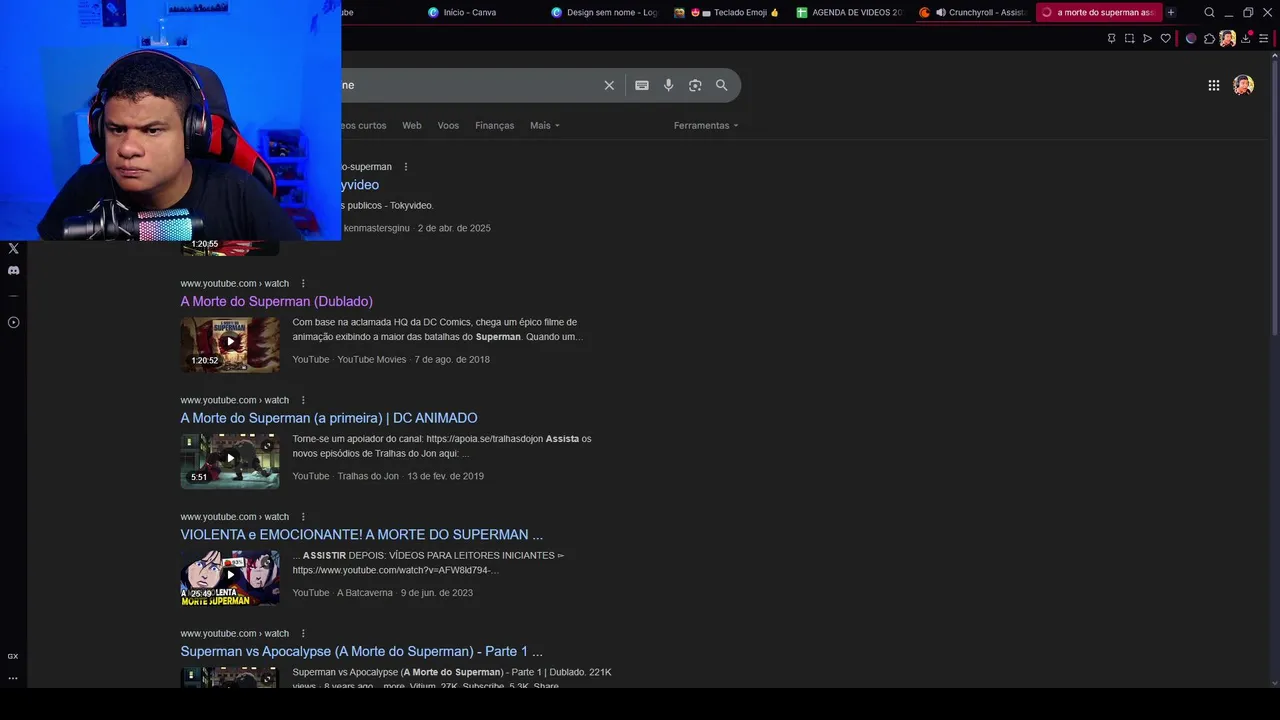
Task: Add page to bookmarks with the heart
Action: point(1165,39)
